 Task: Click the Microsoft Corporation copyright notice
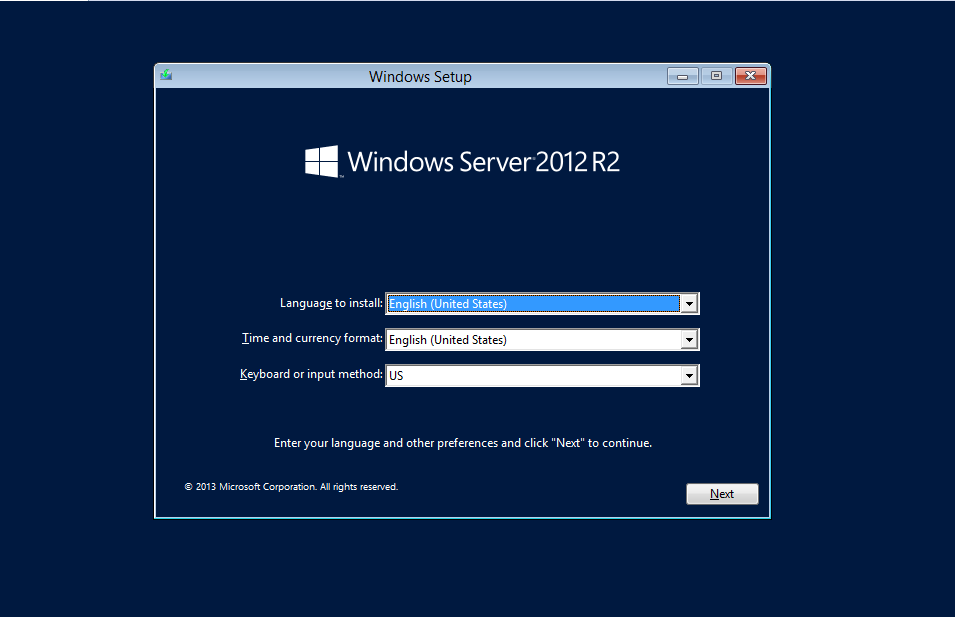291,487
